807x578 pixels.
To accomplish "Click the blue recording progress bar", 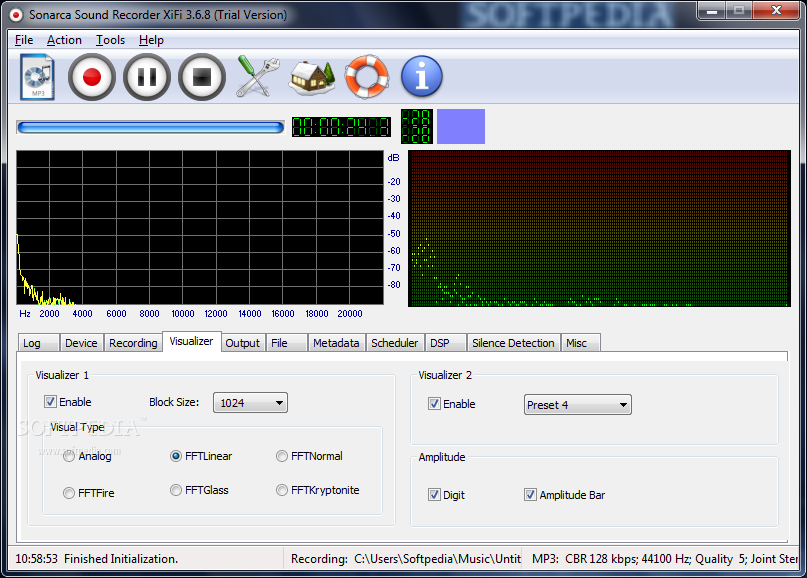I will pyautogui.click(x=150, y=127).
